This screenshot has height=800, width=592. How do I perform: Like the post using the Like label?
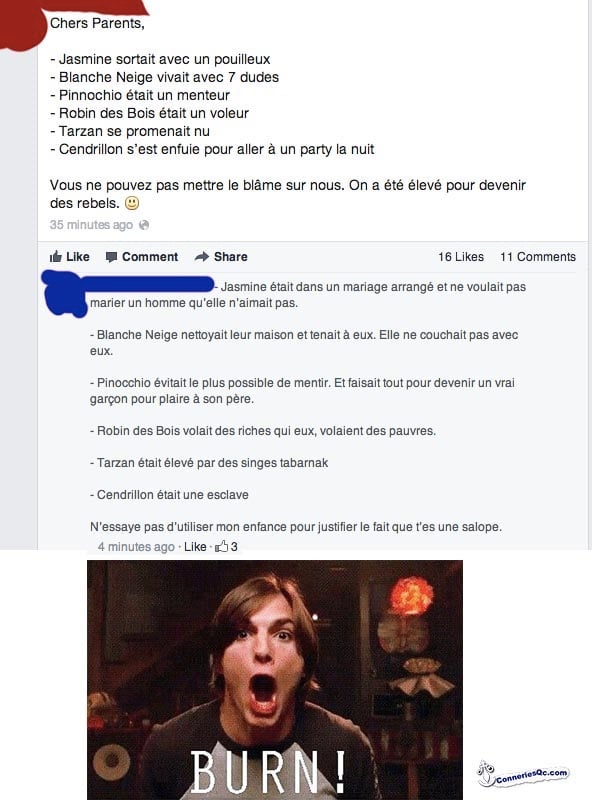[78, 257]
